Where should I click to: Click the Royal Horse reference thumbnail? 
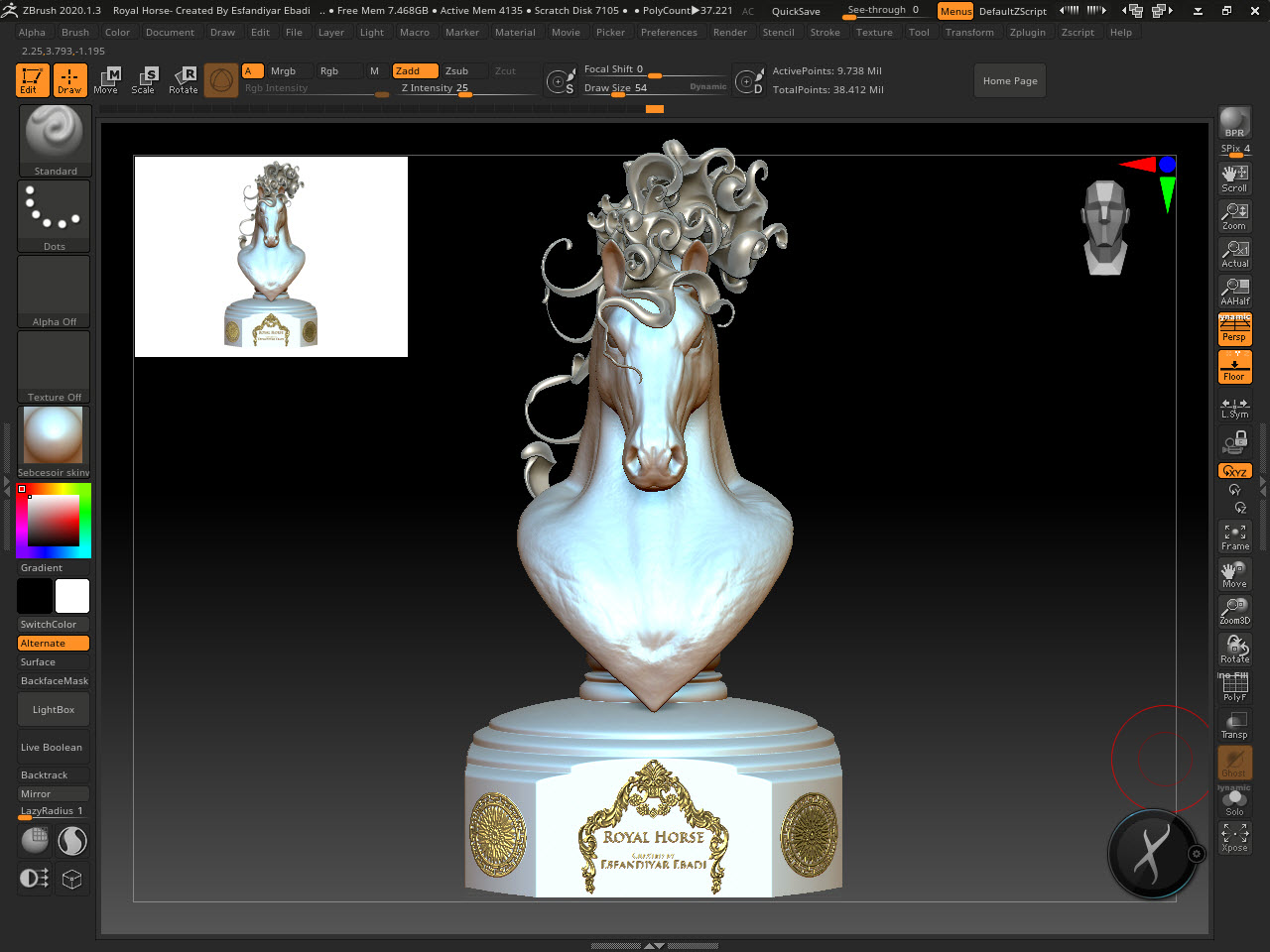[x=271, y=256]
